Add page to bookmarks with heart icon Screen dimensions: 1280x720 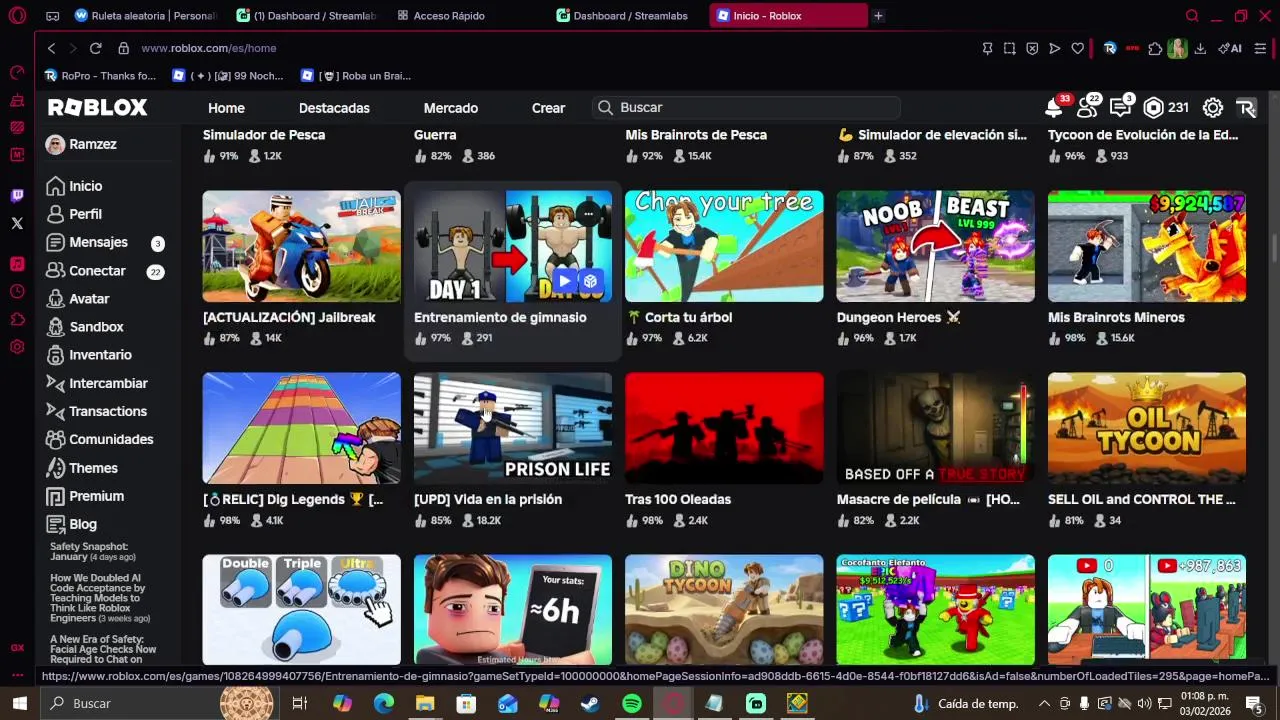pos(1077,48)
